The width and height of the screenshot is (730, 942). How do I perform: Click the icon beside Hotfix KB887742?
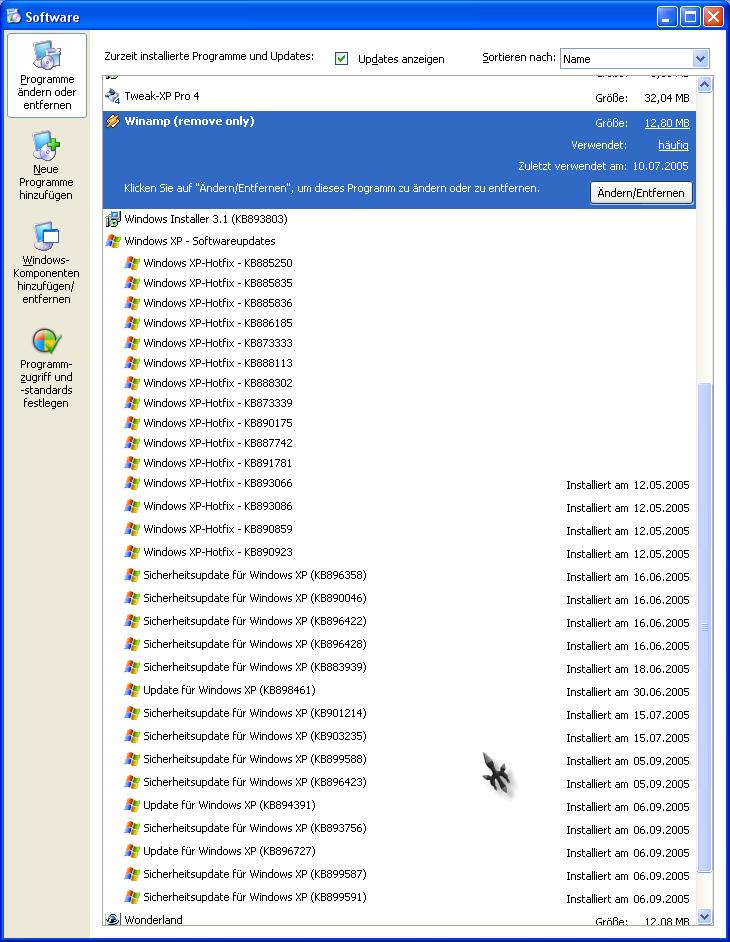pos(132,443)
